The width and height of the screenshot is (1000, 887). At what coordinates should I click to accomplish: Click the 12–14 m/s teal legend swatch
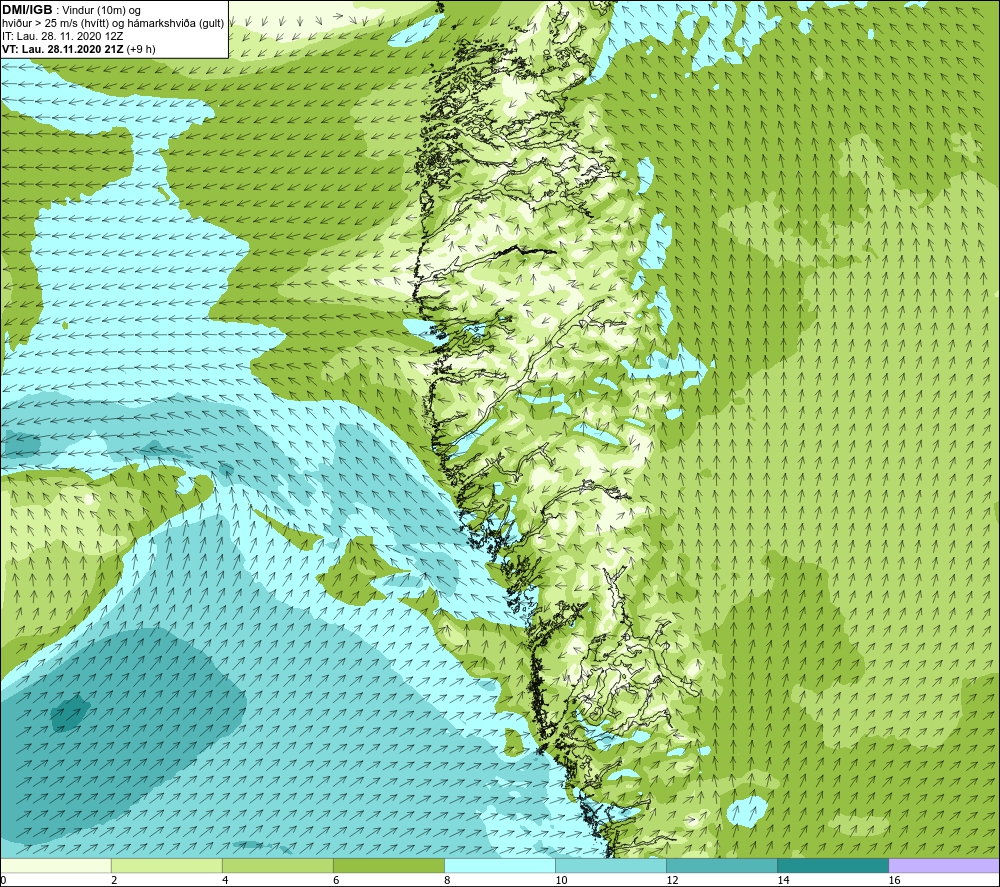(x=722, y=865)
